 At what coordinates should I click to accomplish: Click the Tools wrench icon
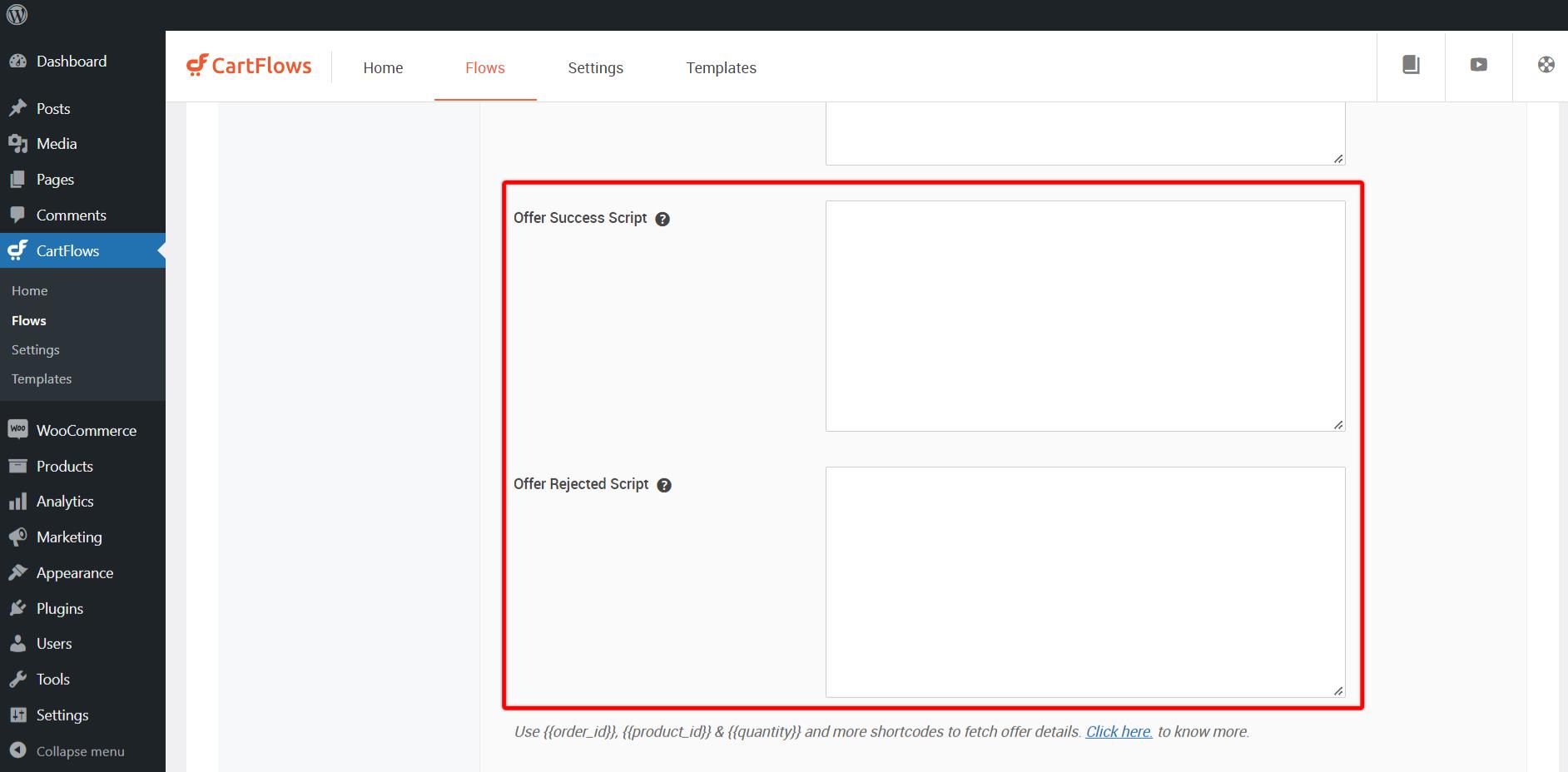tap(17, 680)
